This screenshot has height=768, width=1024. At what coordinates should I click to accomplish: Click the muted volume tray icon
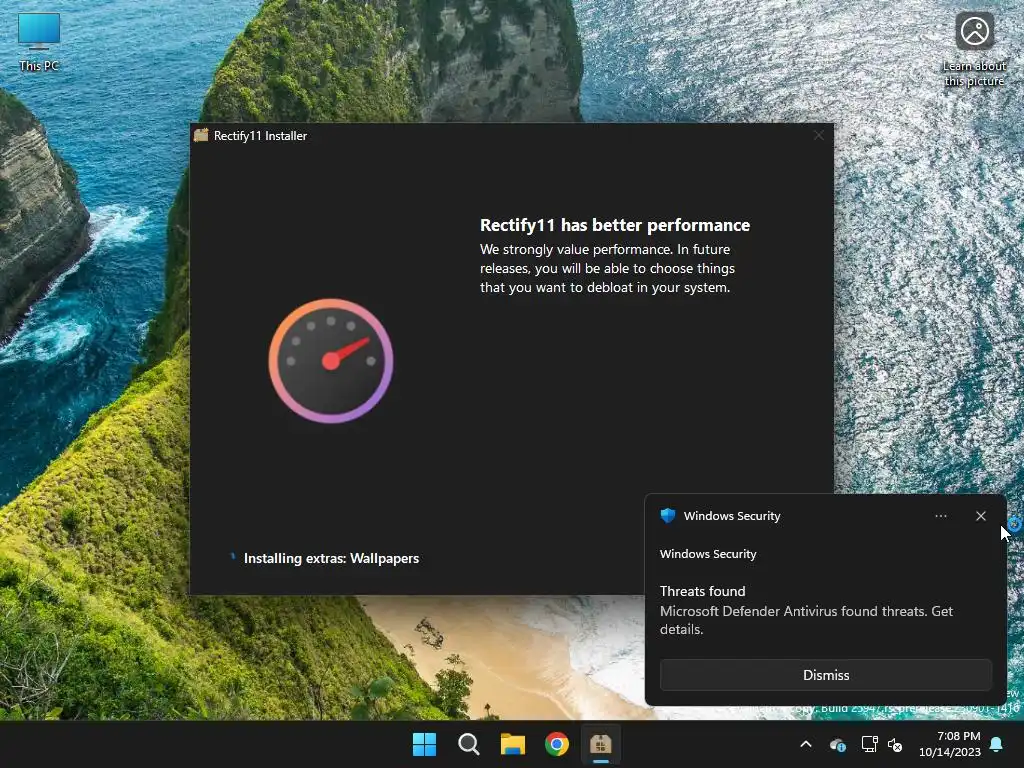[x=895, y=744]
